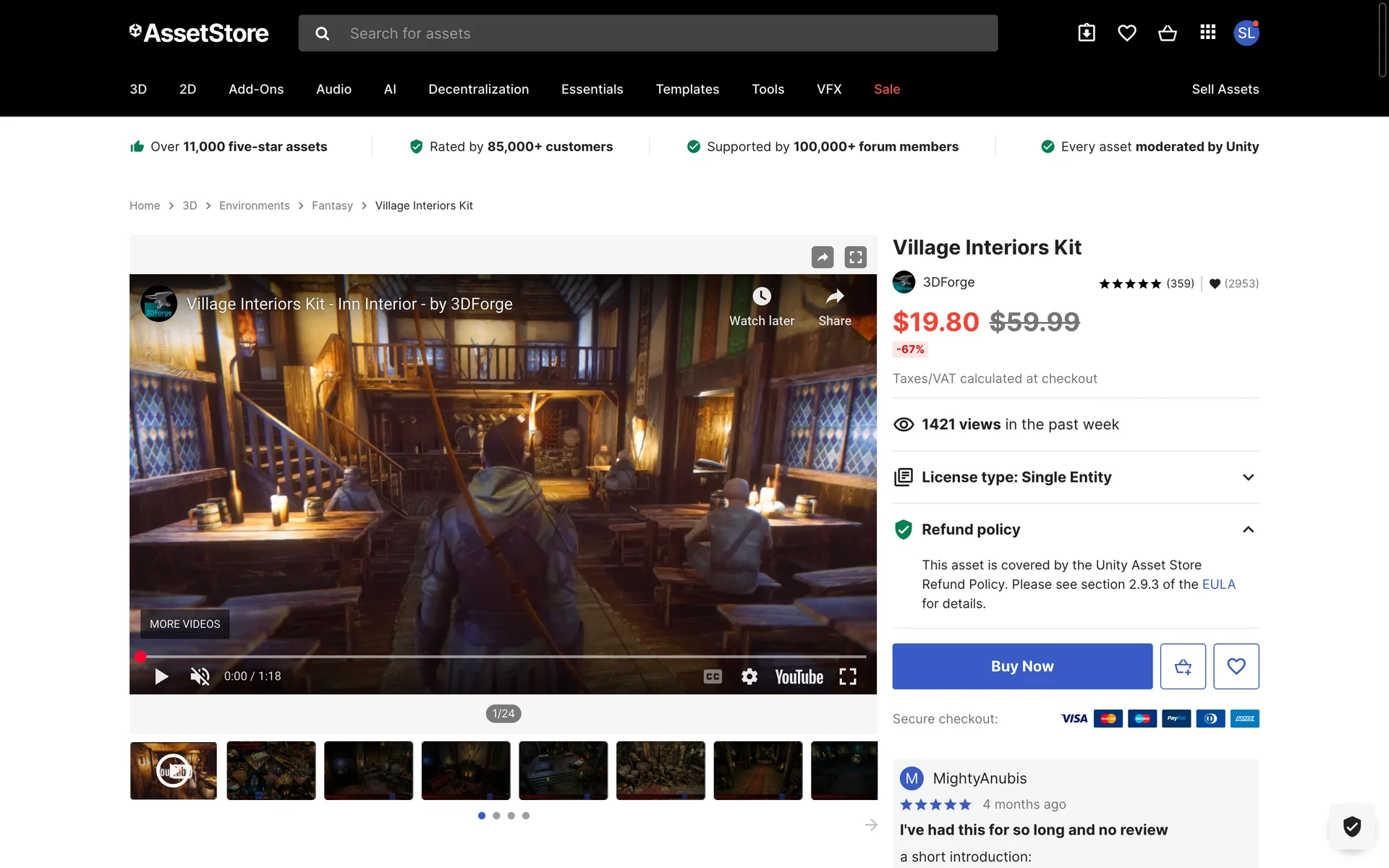Open the shopping cart basket icon
This screenshot has width=1389, height=868.
pos(1167,33)
